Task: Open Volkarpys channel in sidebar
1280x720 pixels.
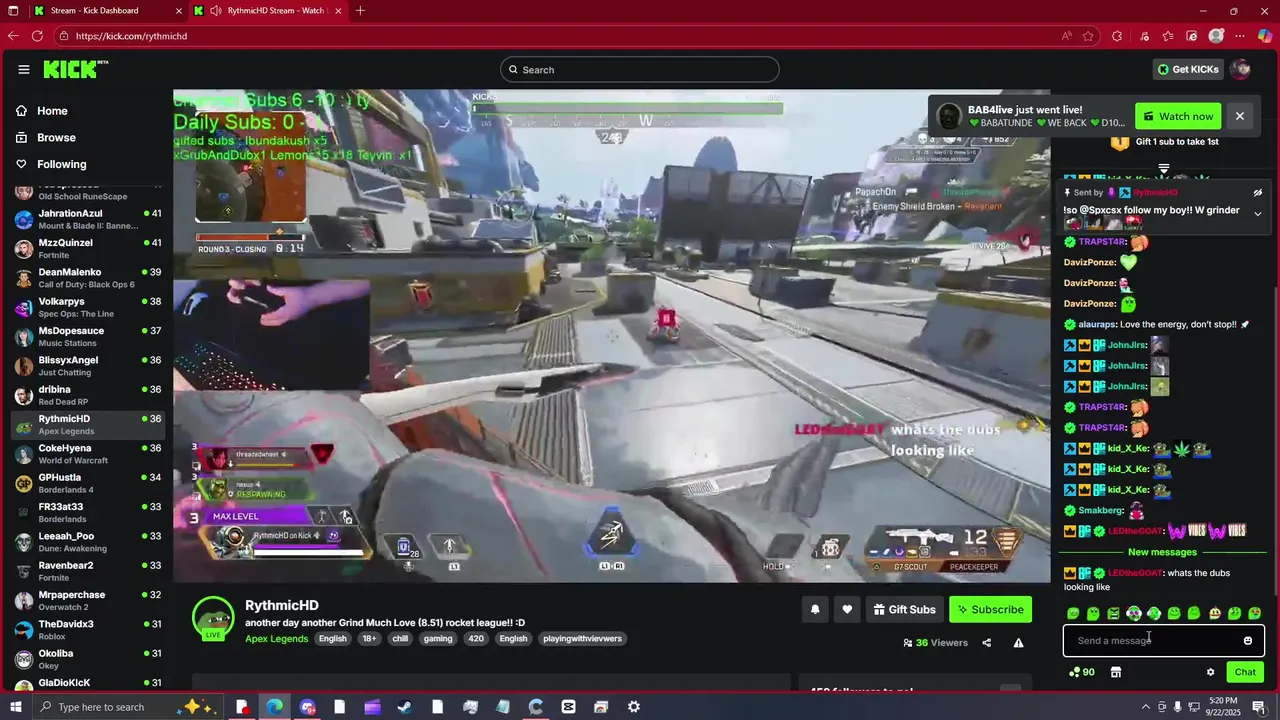Action: click(x=88, y=307)
